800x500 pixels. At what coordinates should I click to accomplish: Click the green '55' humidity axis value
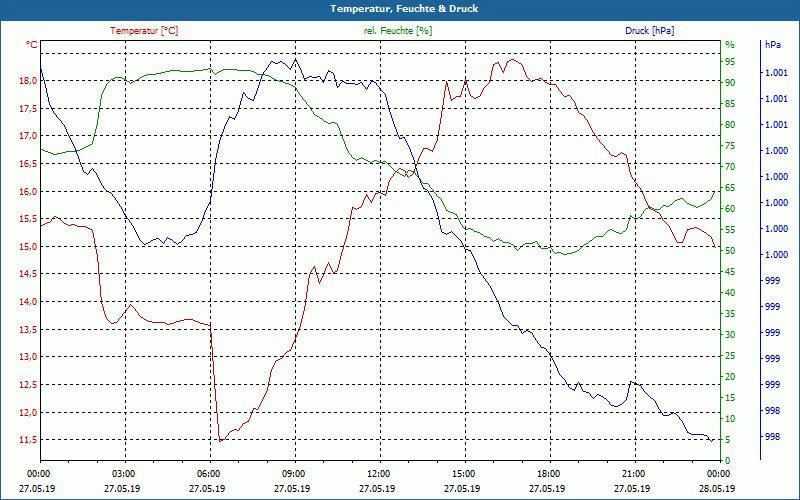pos(730,230)
